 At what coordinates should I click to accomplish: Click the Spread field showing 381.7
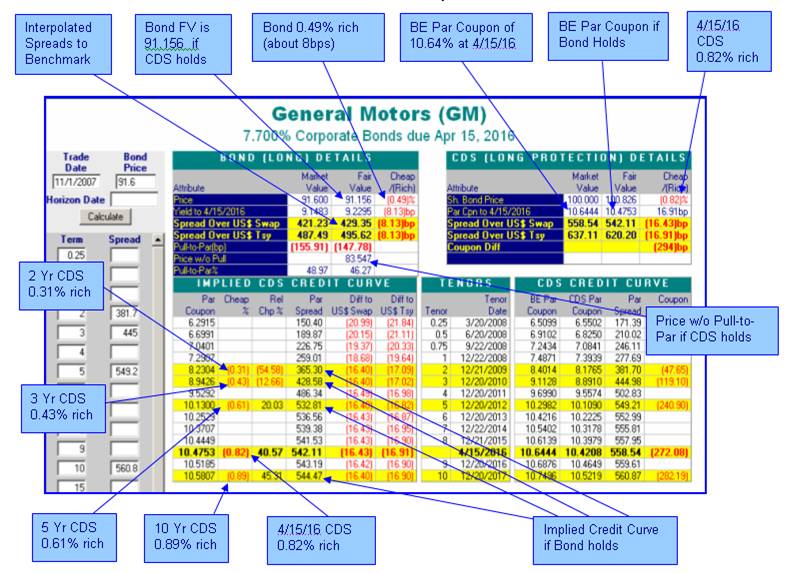[x=124, y=314]
